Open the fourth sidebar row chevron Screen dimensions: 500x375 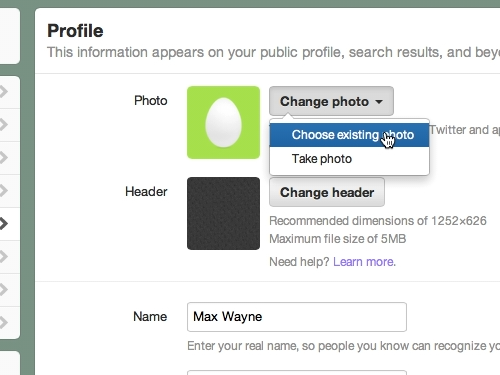click(3, 191)
